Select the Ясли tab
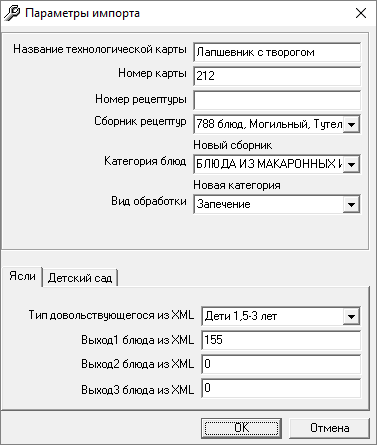 22,276
